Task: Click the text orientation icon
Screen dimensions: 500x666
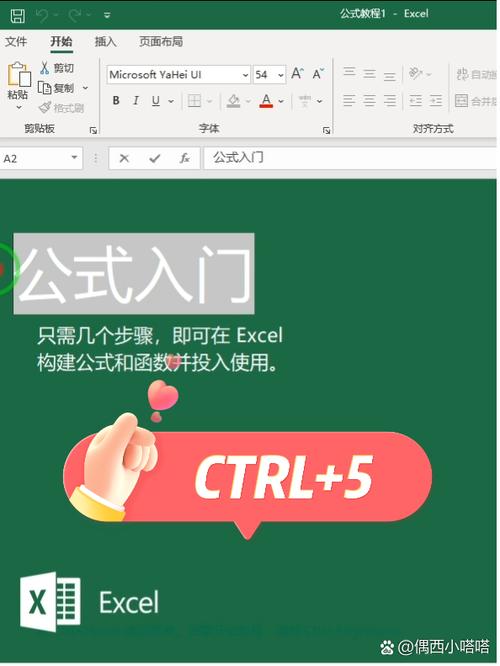Action: 415,73
